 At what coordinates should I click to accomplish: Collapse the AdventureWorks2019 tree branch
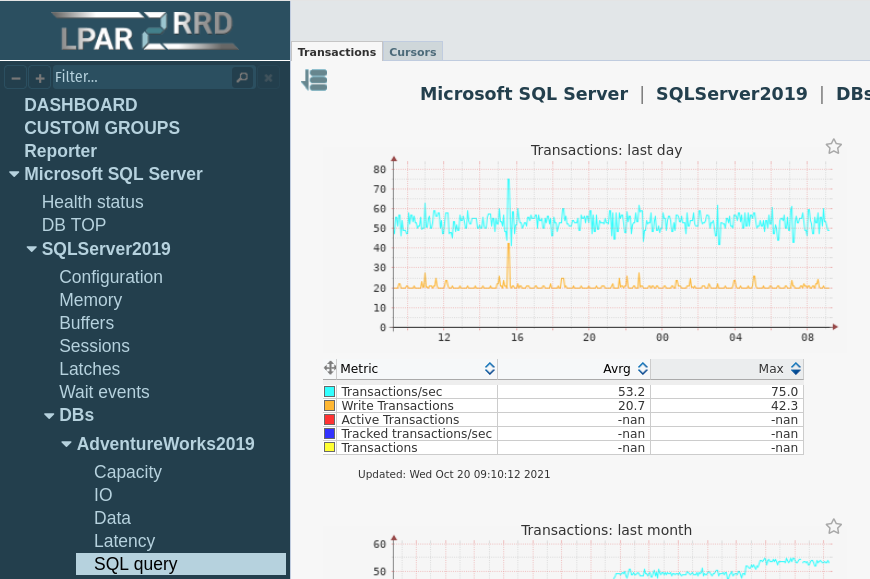pos(66,443)
